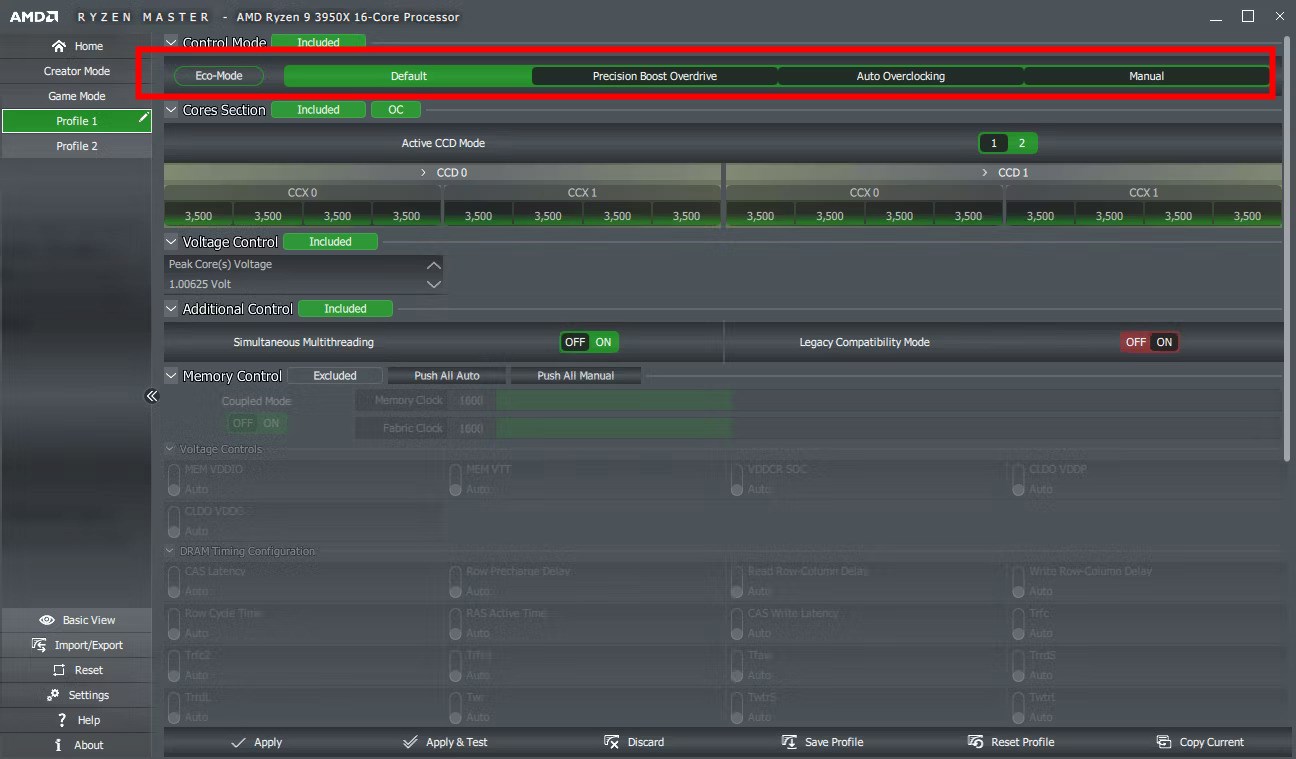
Task: Expand the CCD 0 group
Action: click(x=424, y=173)
